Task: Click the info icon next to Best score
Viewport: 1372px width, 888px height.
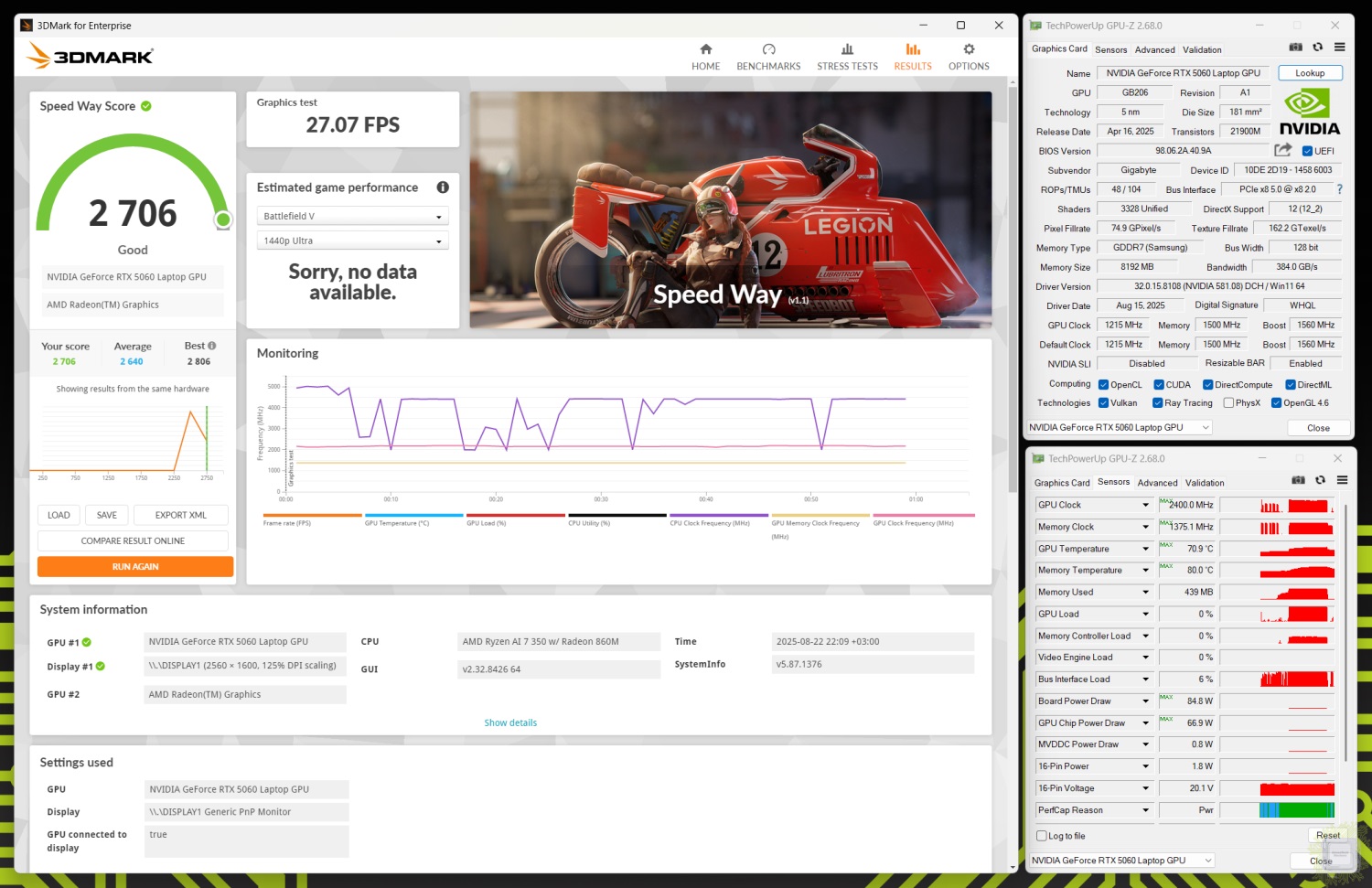Action: [212, 346]
